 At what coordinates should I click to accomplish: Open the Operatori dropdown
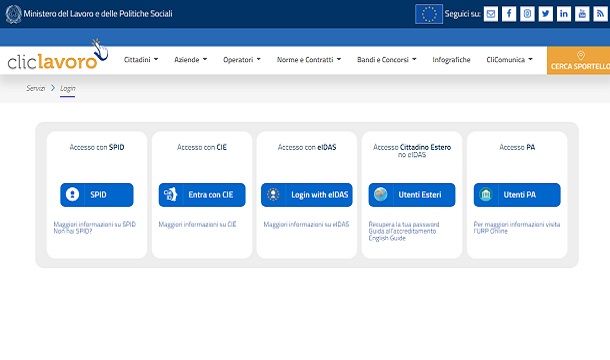point(242,60)
